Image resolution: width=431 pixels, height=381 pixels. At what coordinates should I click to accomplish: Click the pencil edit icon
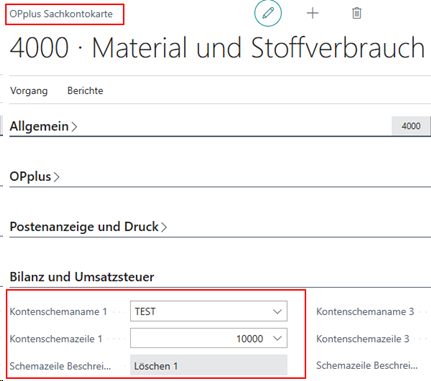(268, 13)
